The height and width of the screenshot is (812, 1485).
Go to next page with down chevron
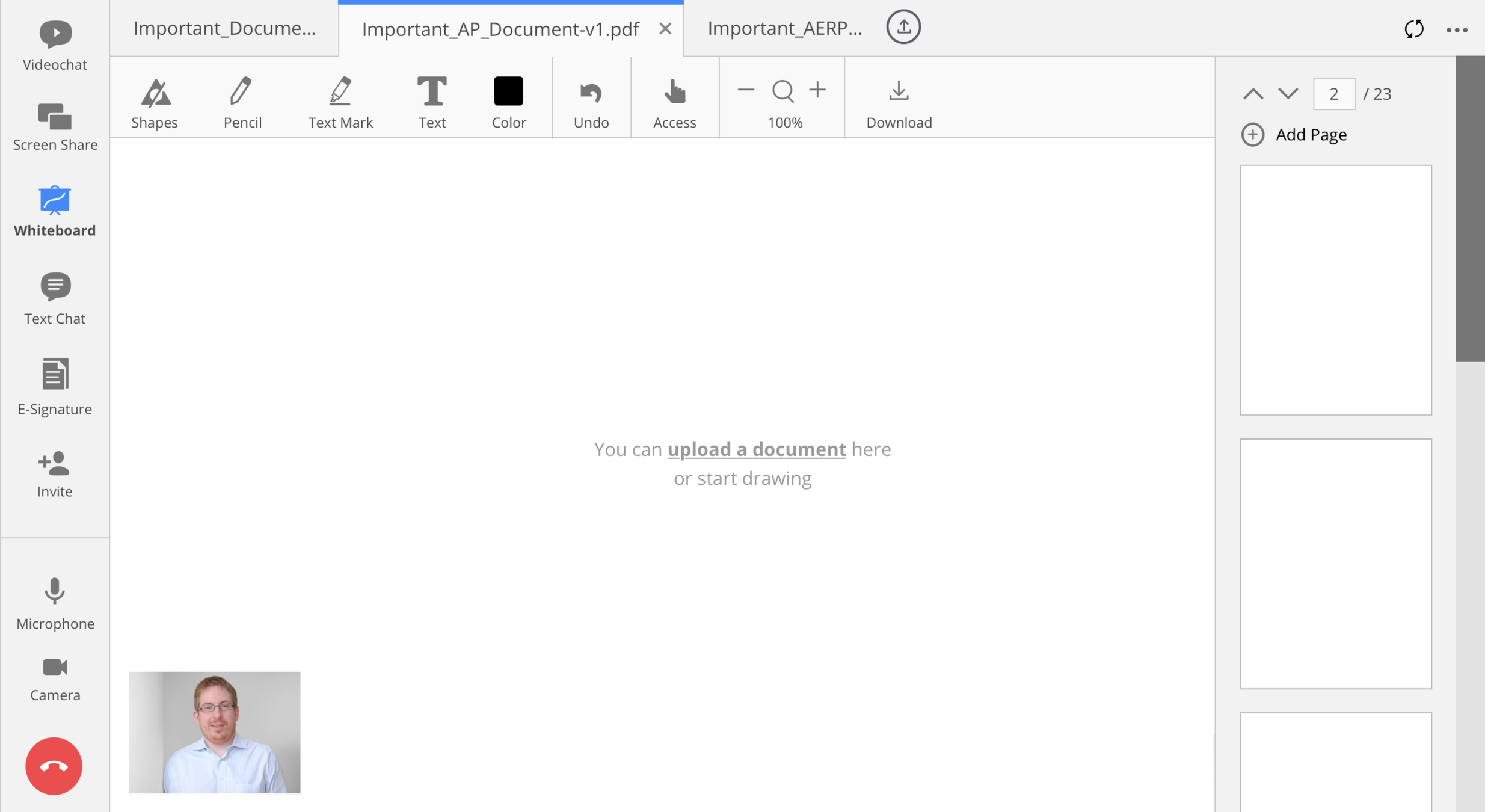pos(1288,94)
